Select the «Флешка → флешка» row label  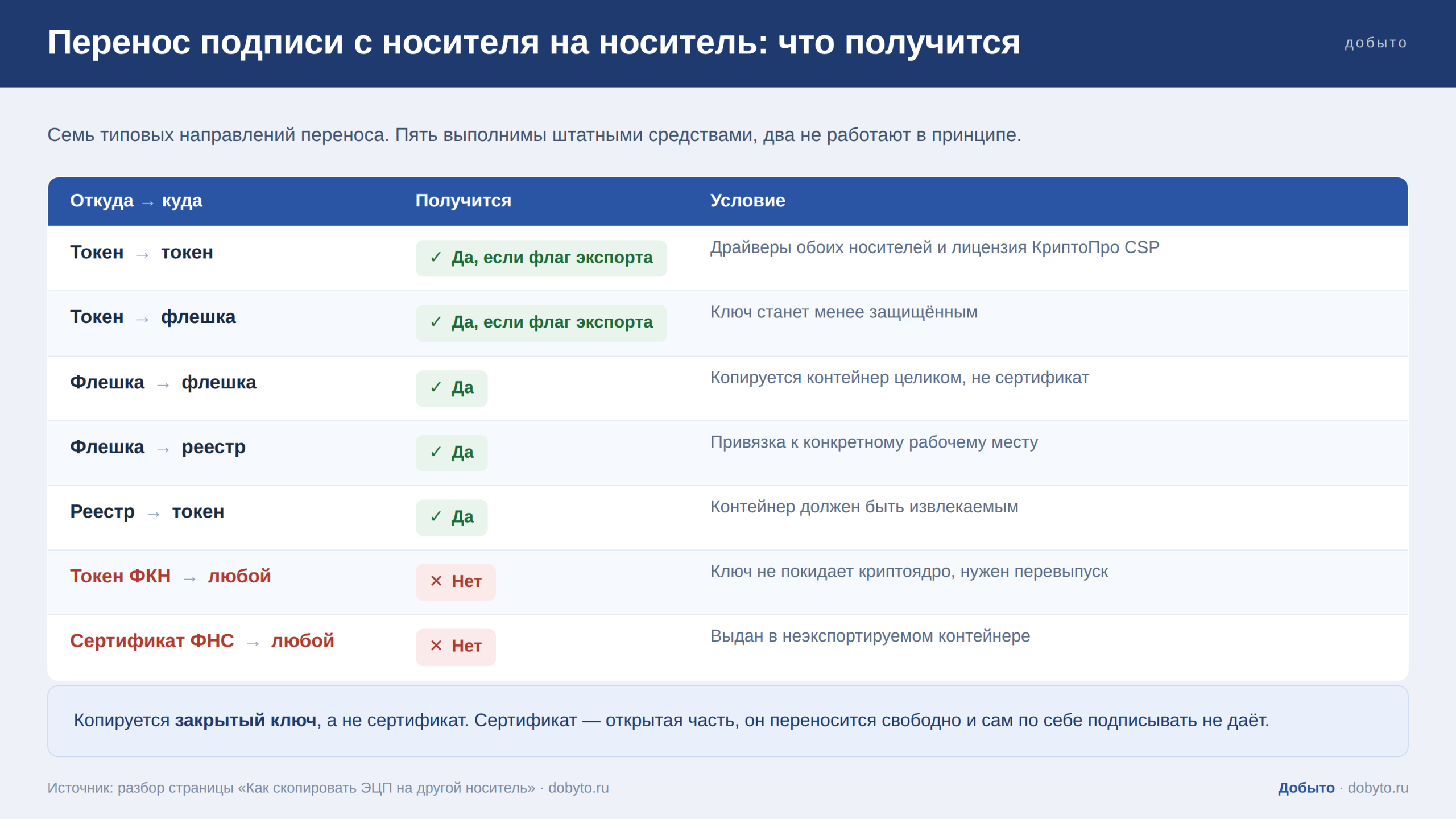click(163, 383)
